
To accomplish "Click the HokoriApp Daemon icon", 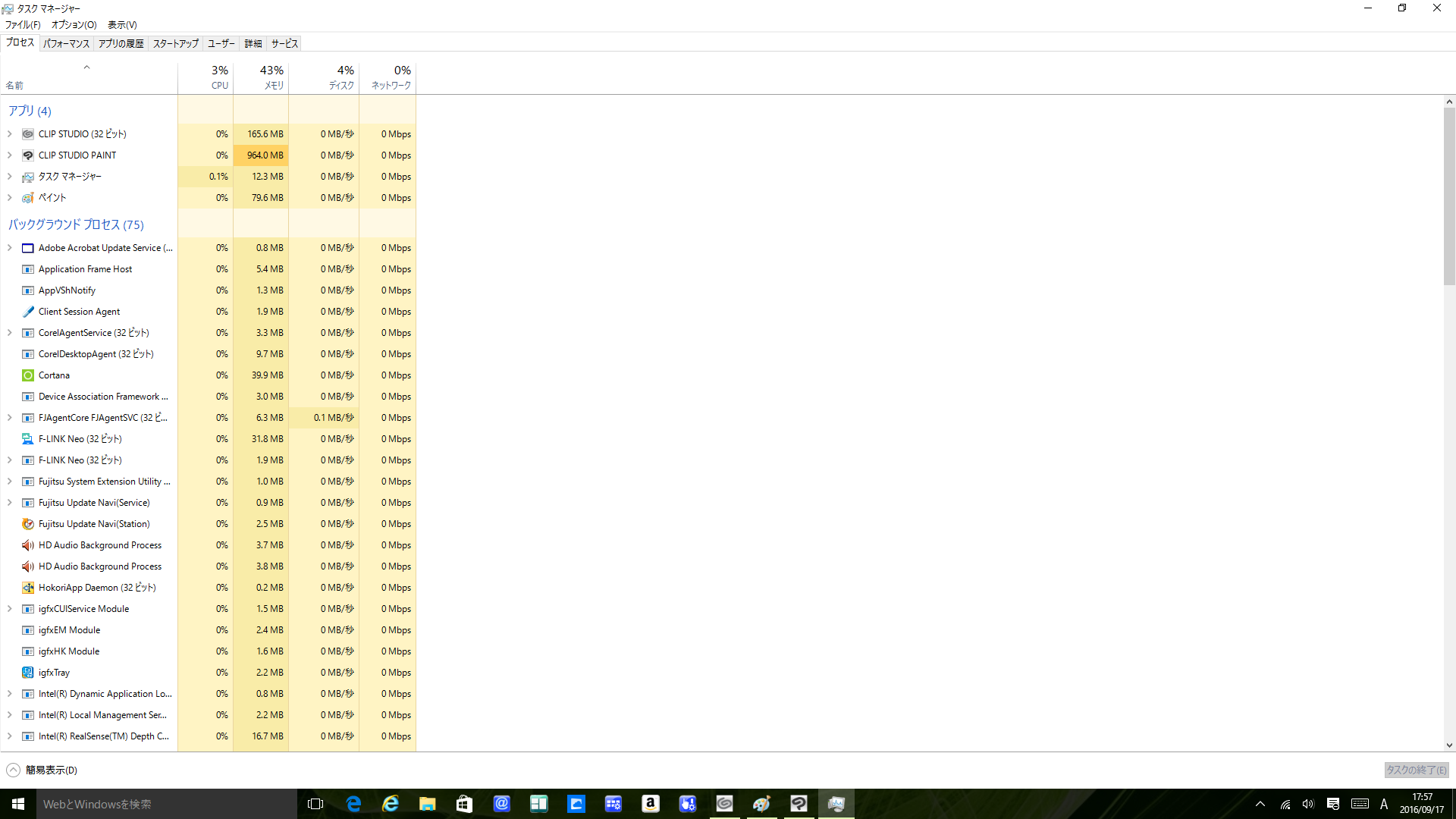I will (x=28, y=588).
